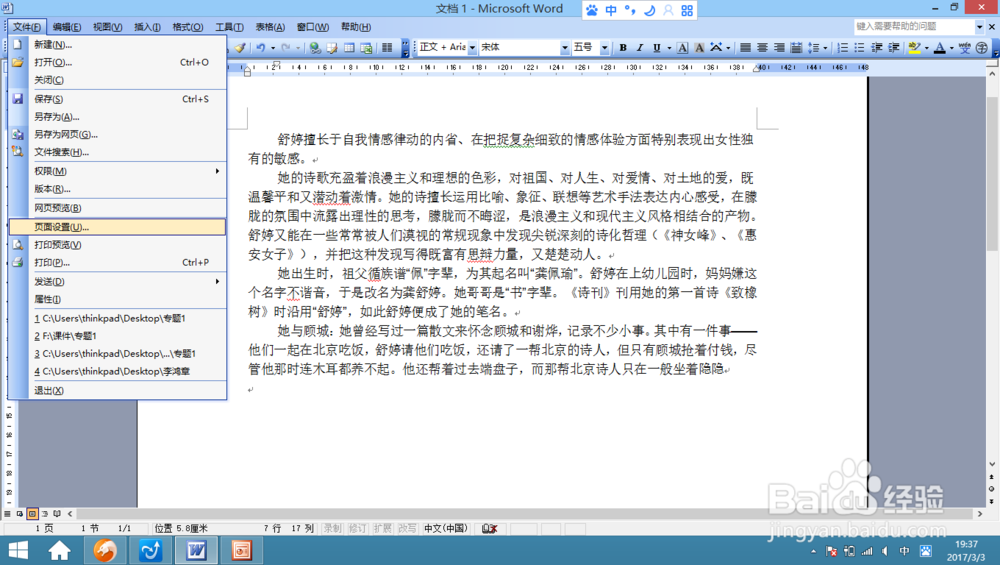Expand the 发送(D) submenu
The image size is (1000, 565).
click(117, 281)
